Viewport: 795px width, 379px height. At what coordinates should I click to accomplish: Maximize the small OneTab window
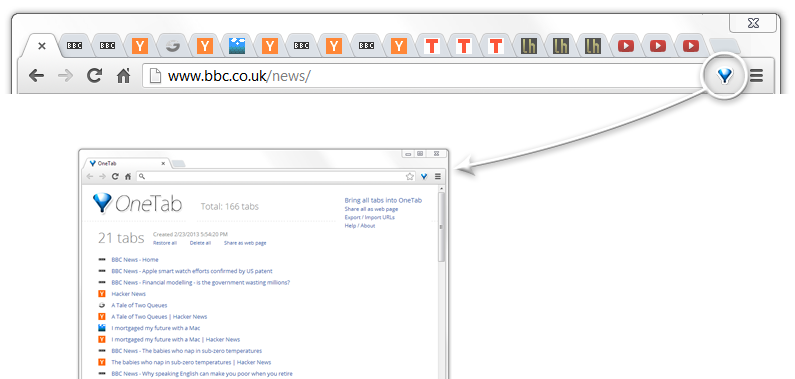[x=420, y=154]
